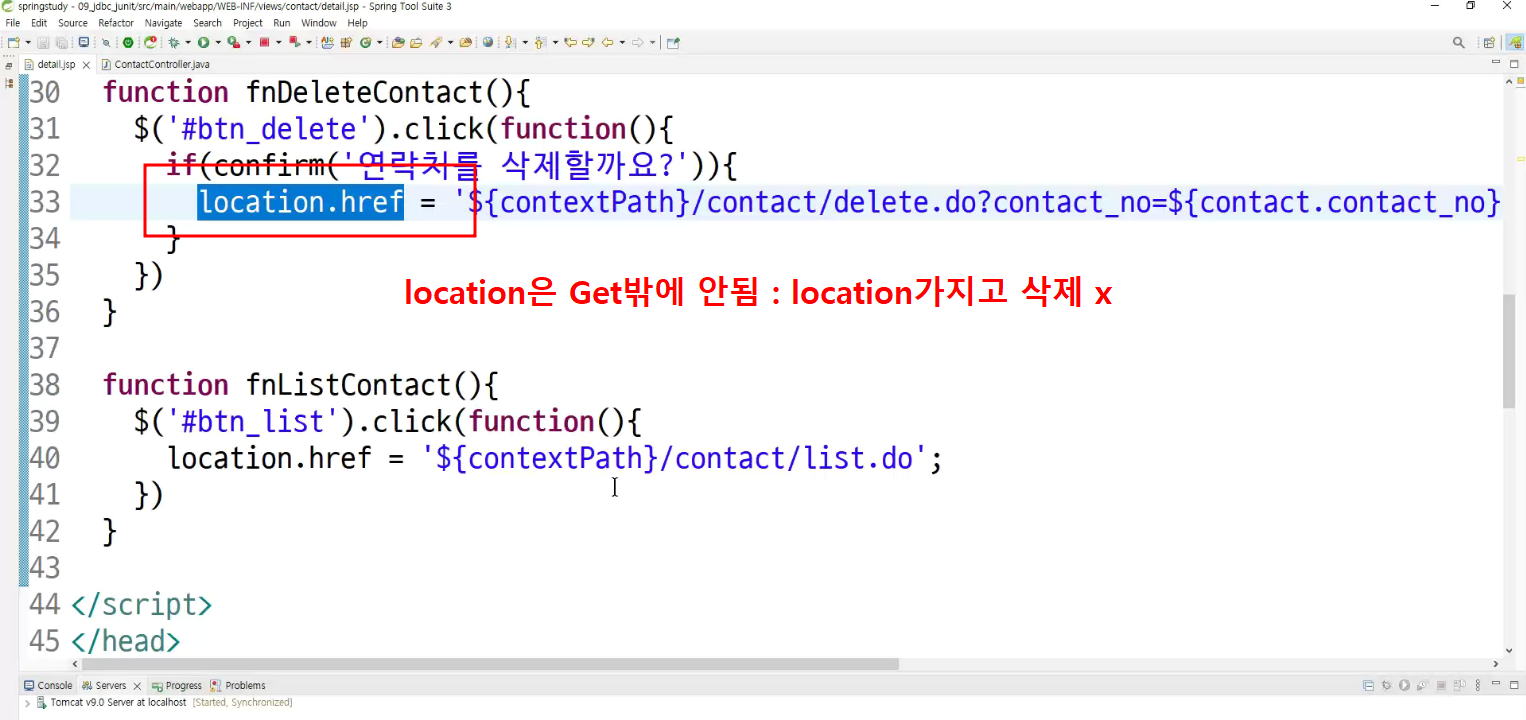The height and width of the screenshot is (720, 1526).
Task: Open the Navigate menu
Action: pos(164,22)
